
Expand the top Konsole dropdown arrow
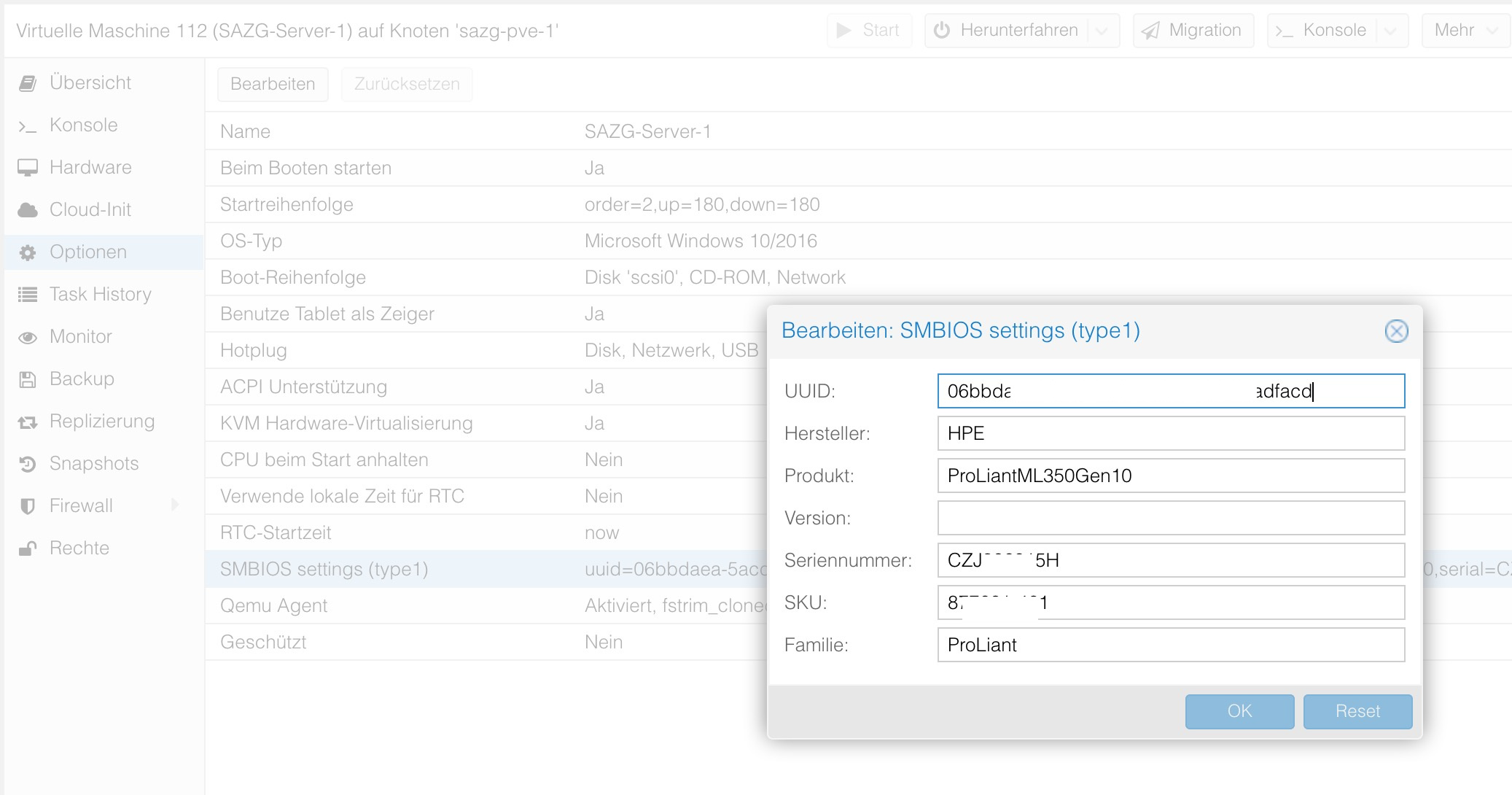tap(1390, 31)
